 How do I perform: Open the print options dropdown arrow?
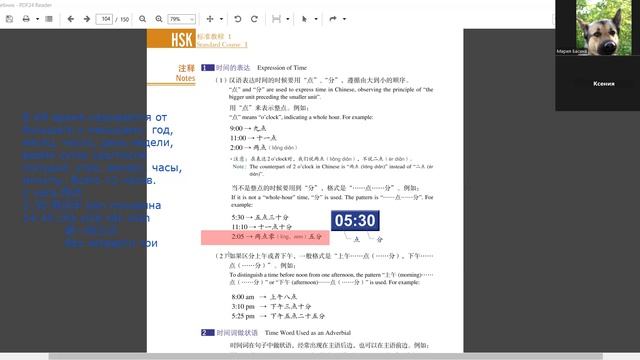pos(37,19)
